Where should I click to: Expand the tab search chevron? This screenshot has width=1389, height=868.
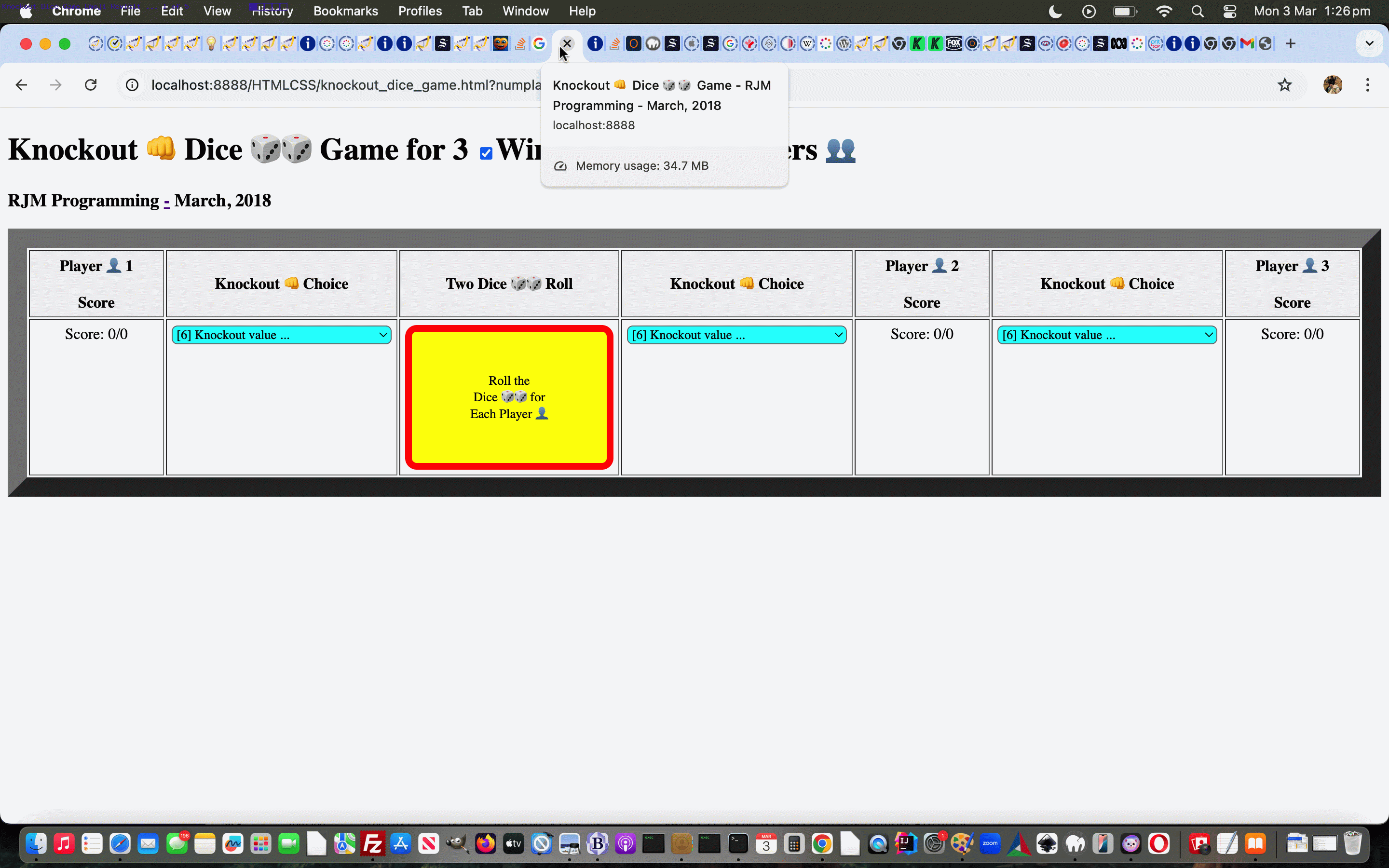pyautogui.click(x=1369, y=43)
